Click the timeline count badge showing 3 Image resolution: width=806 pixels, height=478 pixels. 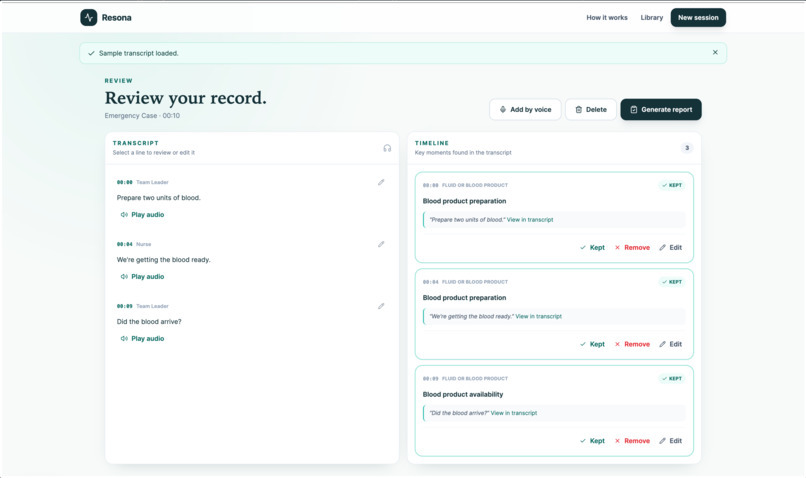click(687, 148)
